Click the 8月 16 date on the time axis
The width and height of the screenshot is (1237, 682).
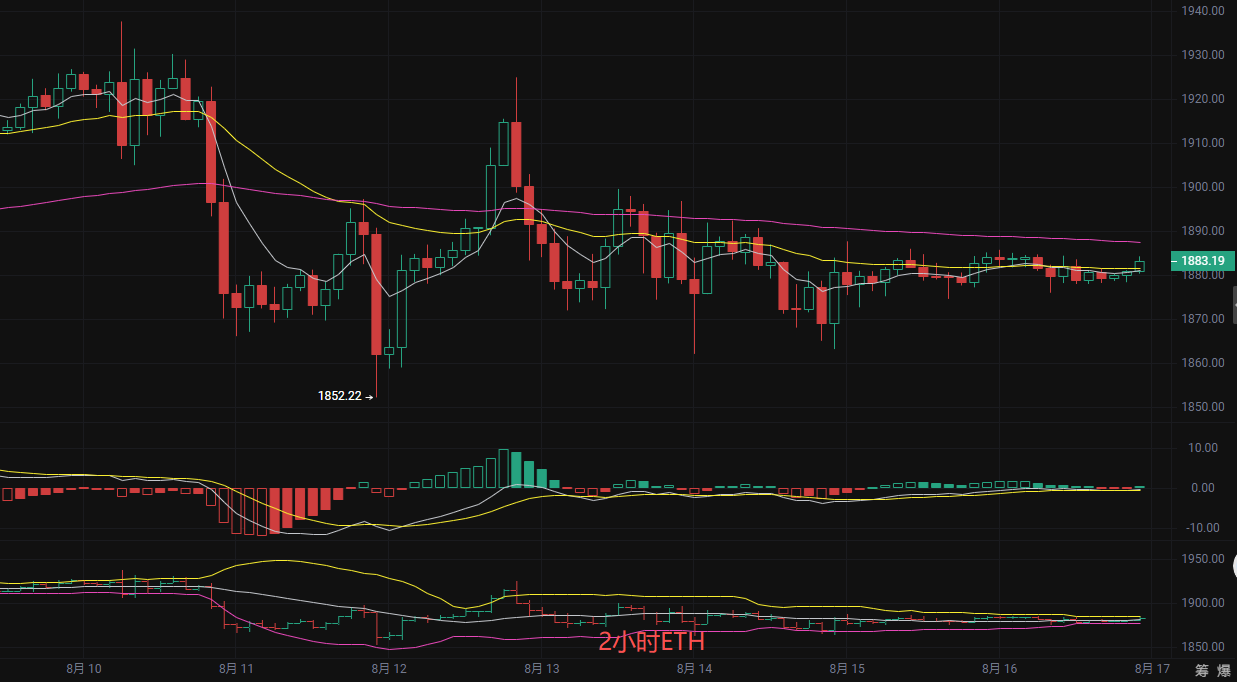coord(999,668)
